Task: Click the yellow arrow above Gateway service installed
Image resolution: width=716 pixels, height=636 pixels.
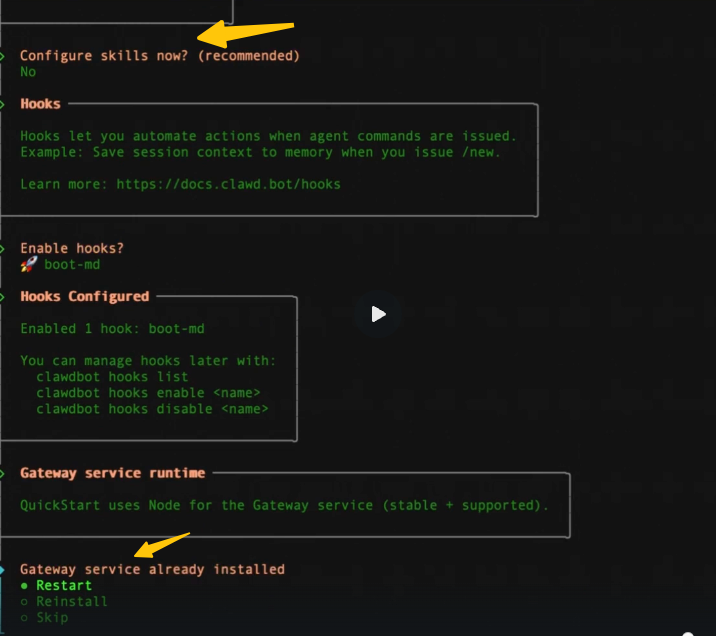Action: pyautogui.click(x=163, y=546)
